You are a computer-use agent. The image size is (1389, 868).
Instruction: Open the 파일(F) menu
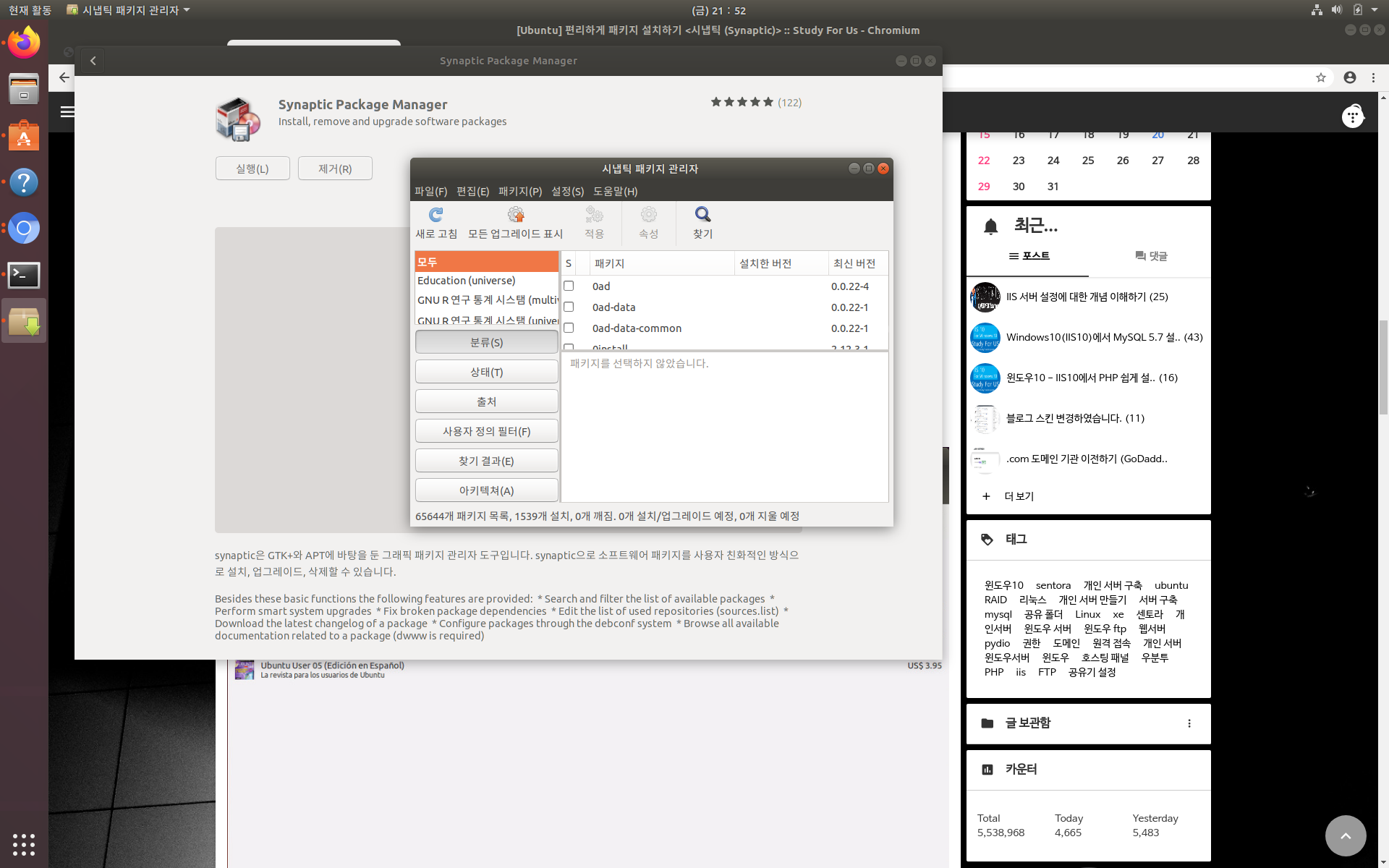[x=430, y=192]
